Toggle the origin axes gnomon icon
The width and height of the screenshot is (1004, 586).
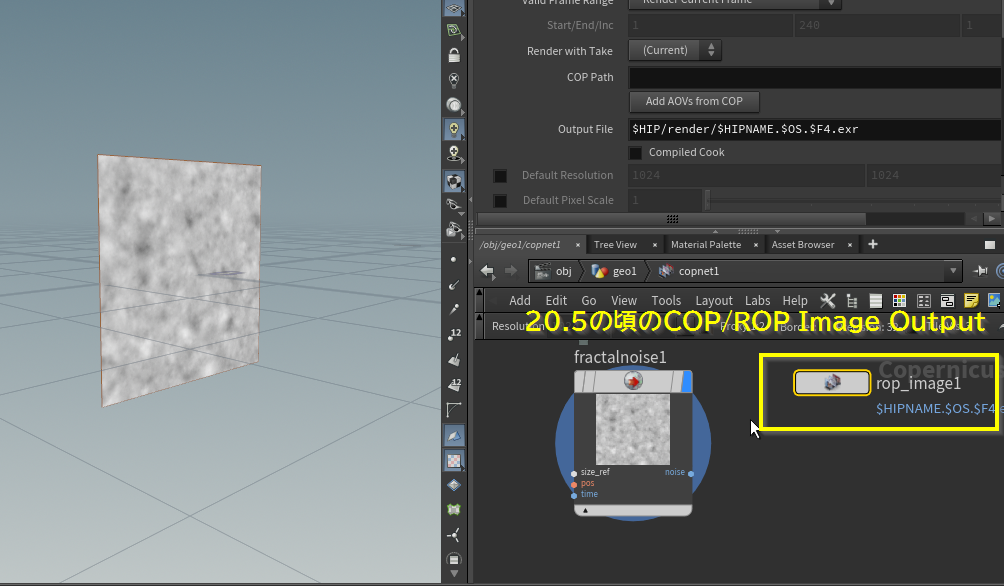[454, 535]
